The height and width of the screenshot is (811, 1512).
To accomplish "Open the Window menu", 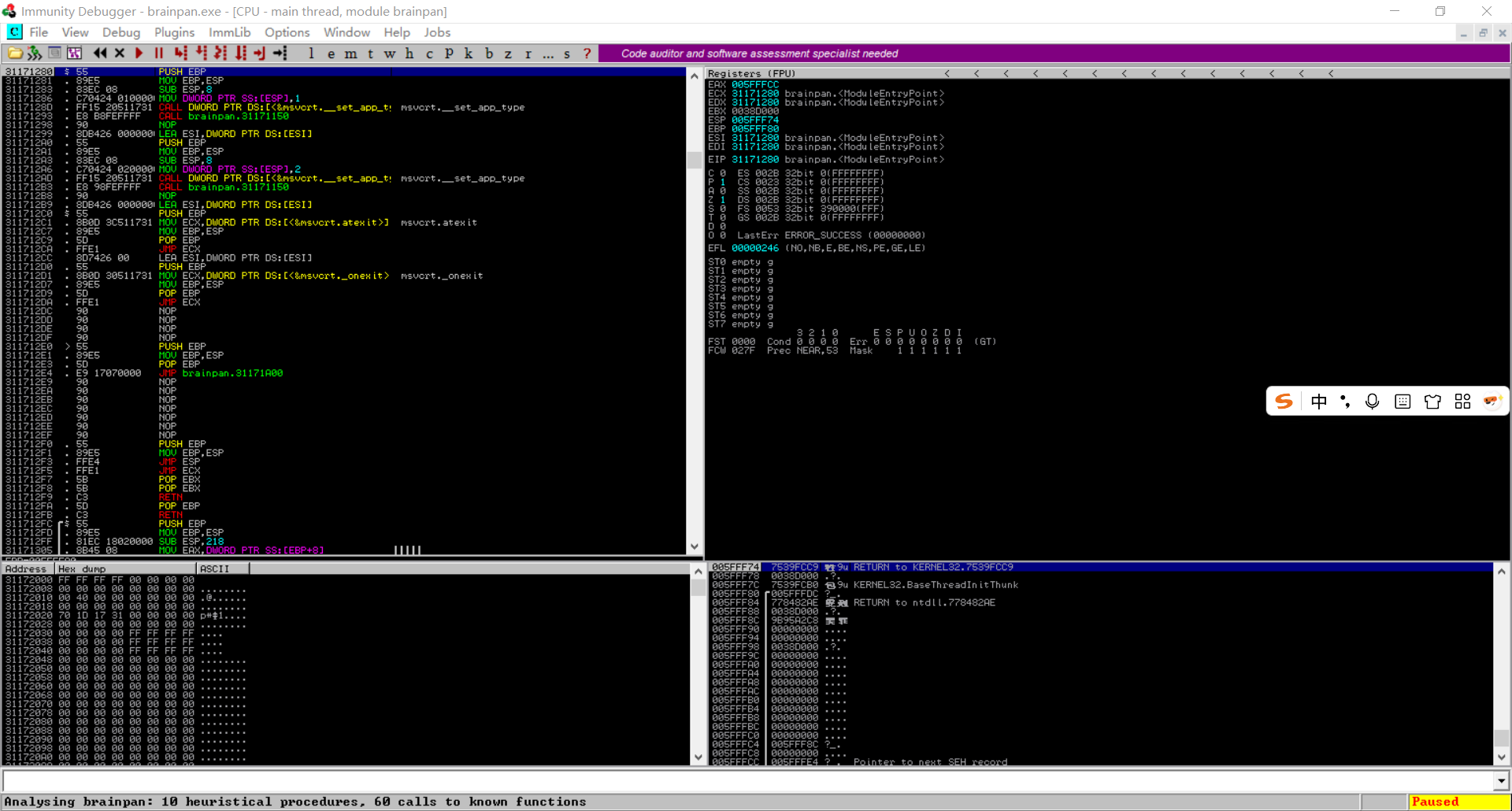I will 346,32.
